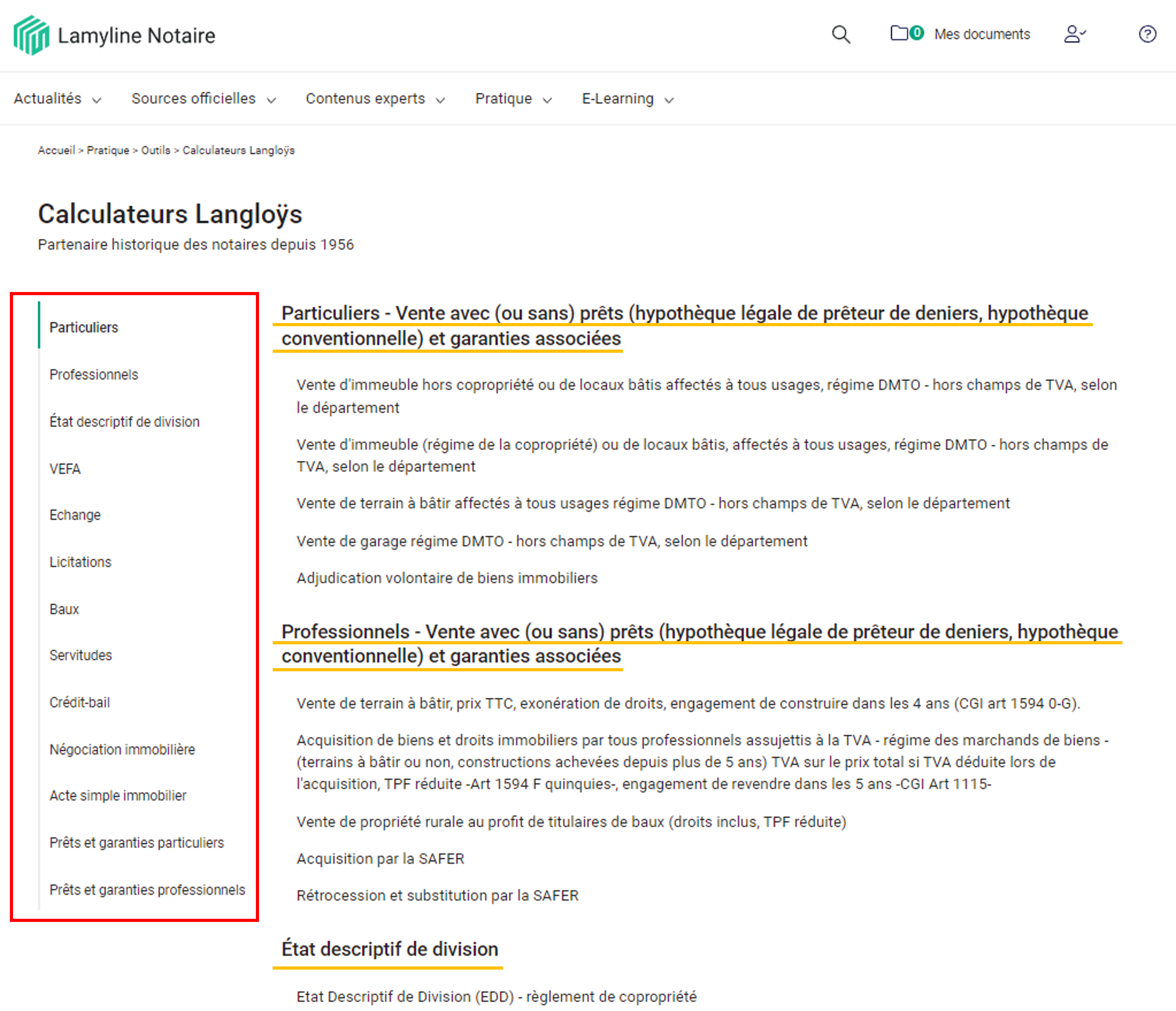Click the Accueil breadcrumb link
Image resolution: width=1176 pixels, height=1011 pixels.
[56, 151]
